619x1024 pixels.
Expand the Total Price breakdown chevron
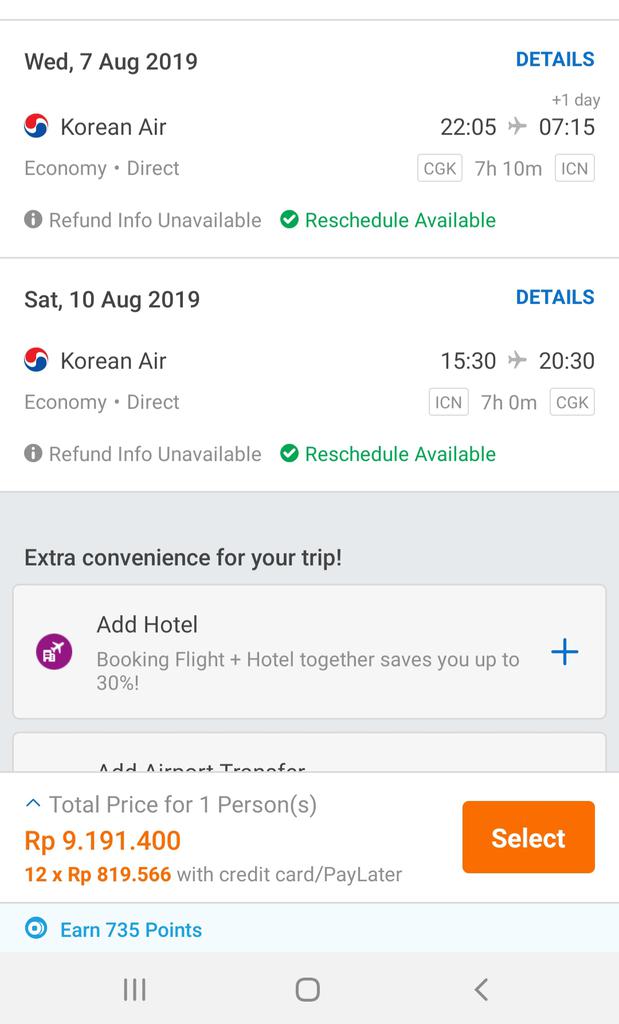coord(33,803)
